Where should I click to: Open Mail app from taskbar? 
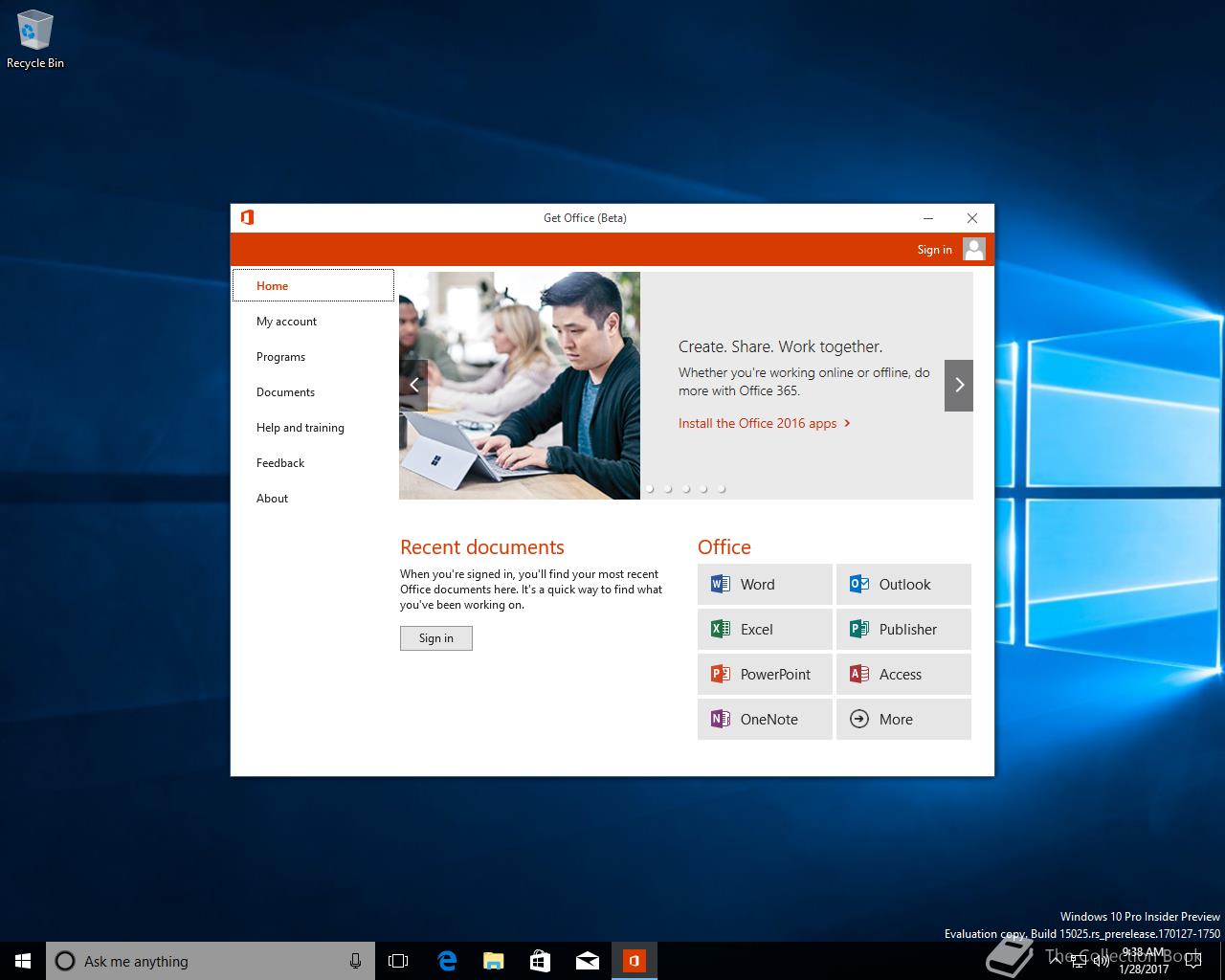[587, 961]
